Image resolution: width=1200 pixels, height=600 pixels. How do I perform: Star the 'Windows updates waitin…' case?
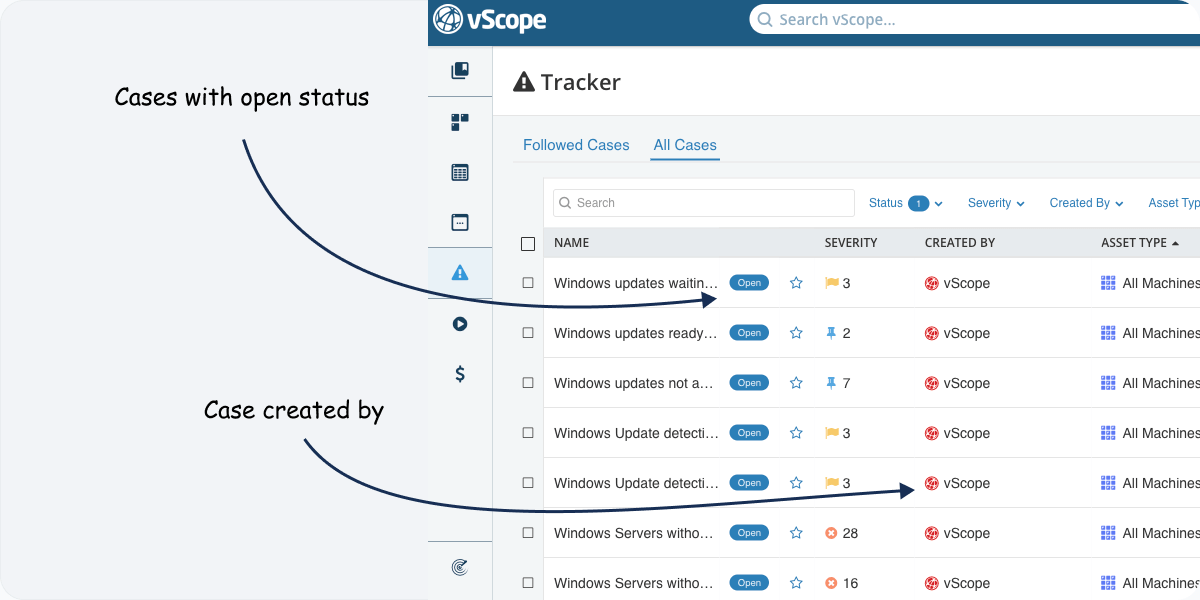click(x=796, y=283)
